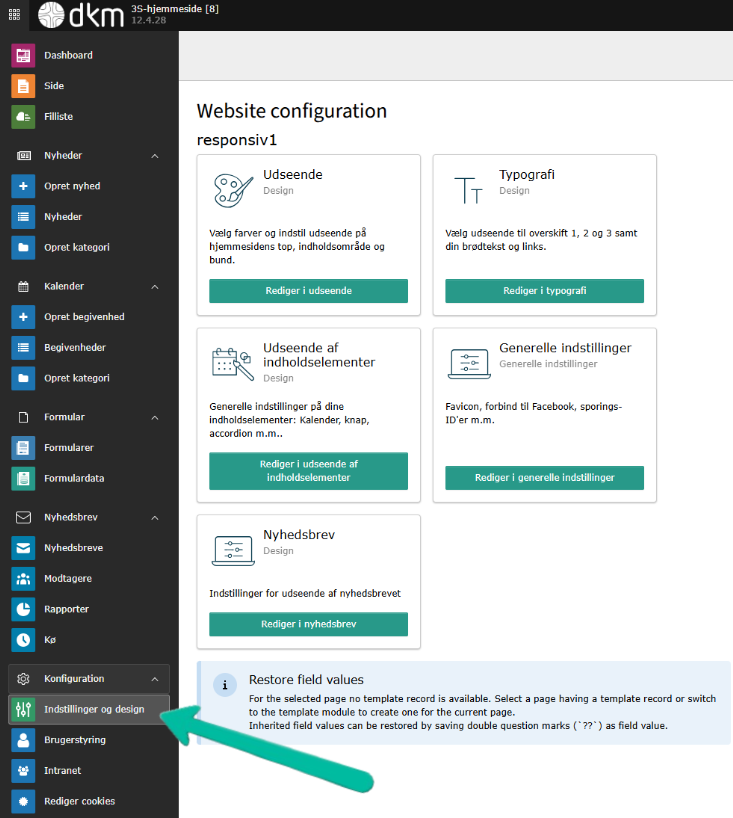The image size is (733, 818).
Task: Open the Modtagere people icon
Action: (23, 579)
